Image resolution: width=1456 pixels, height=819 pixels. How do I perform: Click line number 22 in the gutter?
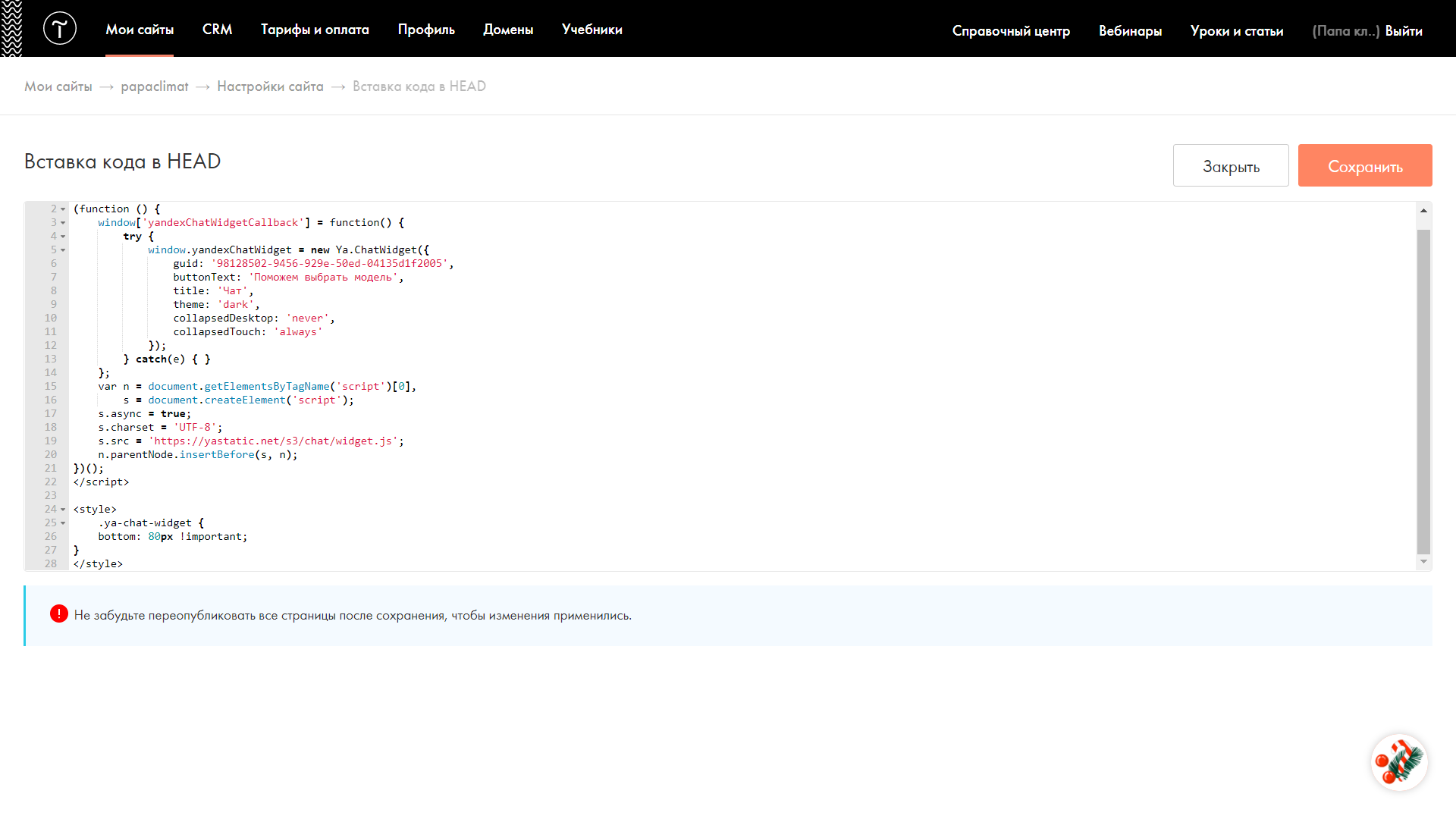pos(50,482)
